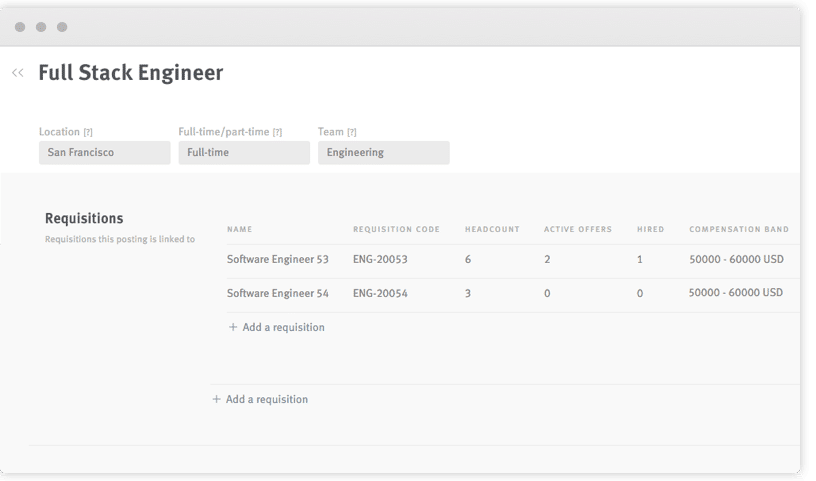This screenshot has width=816, height=481.
Task: Click plus icon beside upper Add a requisition
Action: click(x=233, y=327)
